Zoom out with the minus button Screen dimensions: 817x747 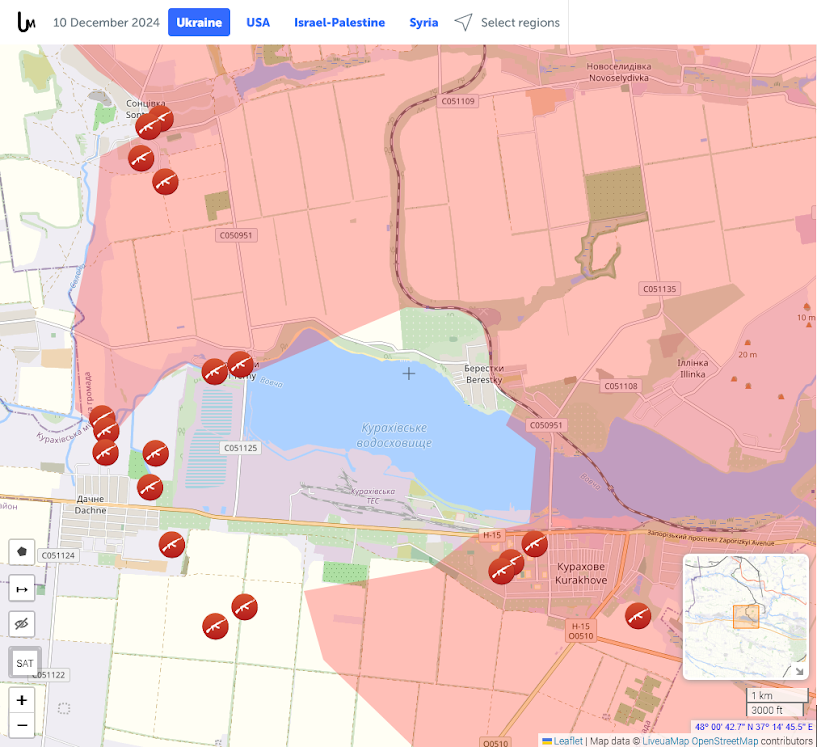22,725
